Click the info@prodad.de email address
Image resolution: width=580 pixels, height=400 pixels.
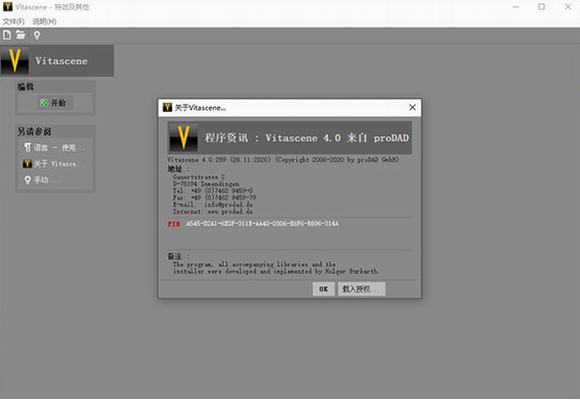(x=228, y=205)
